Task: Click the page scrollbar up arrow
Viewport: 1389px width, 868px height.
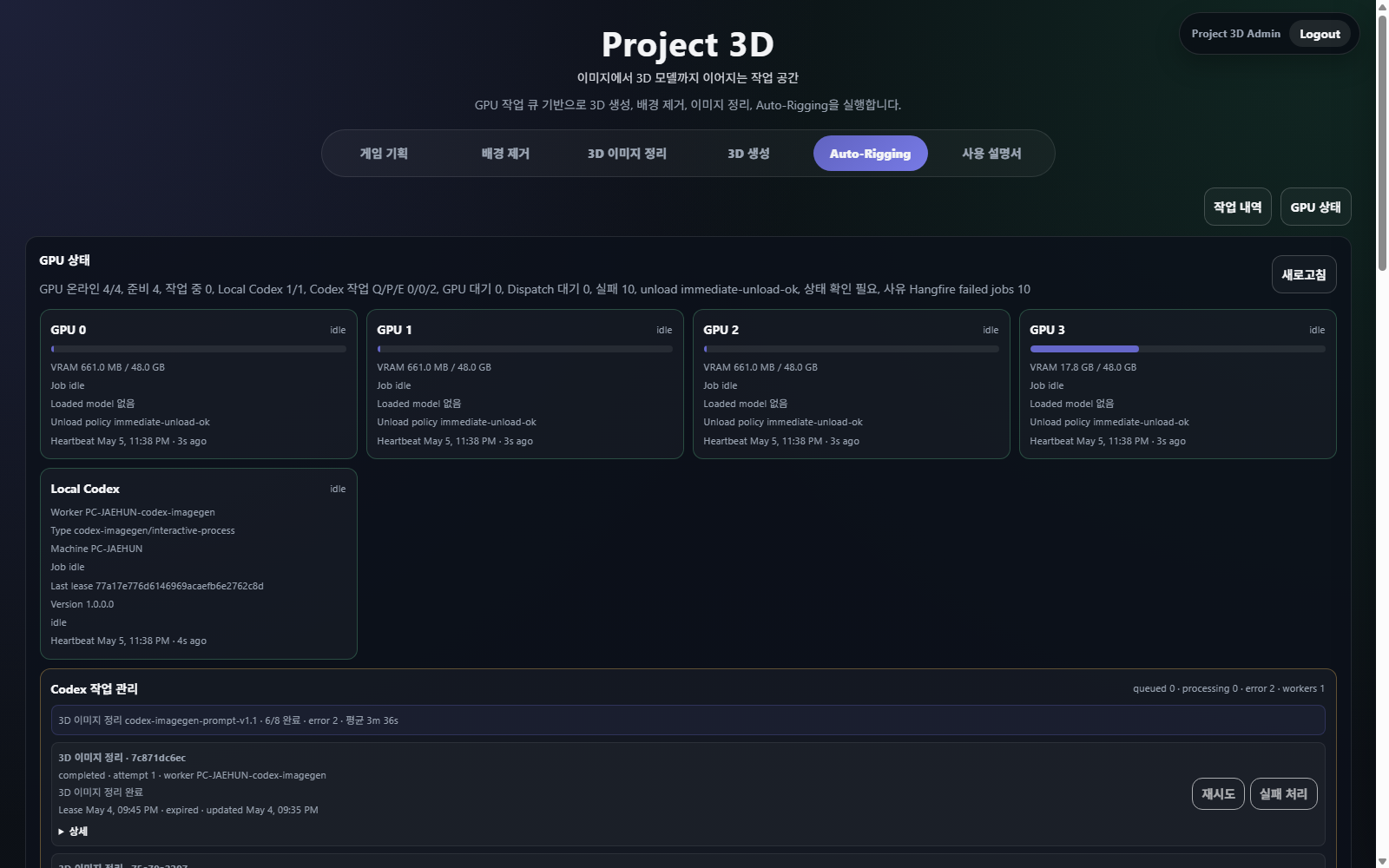Action: [x=1382, y=7]
